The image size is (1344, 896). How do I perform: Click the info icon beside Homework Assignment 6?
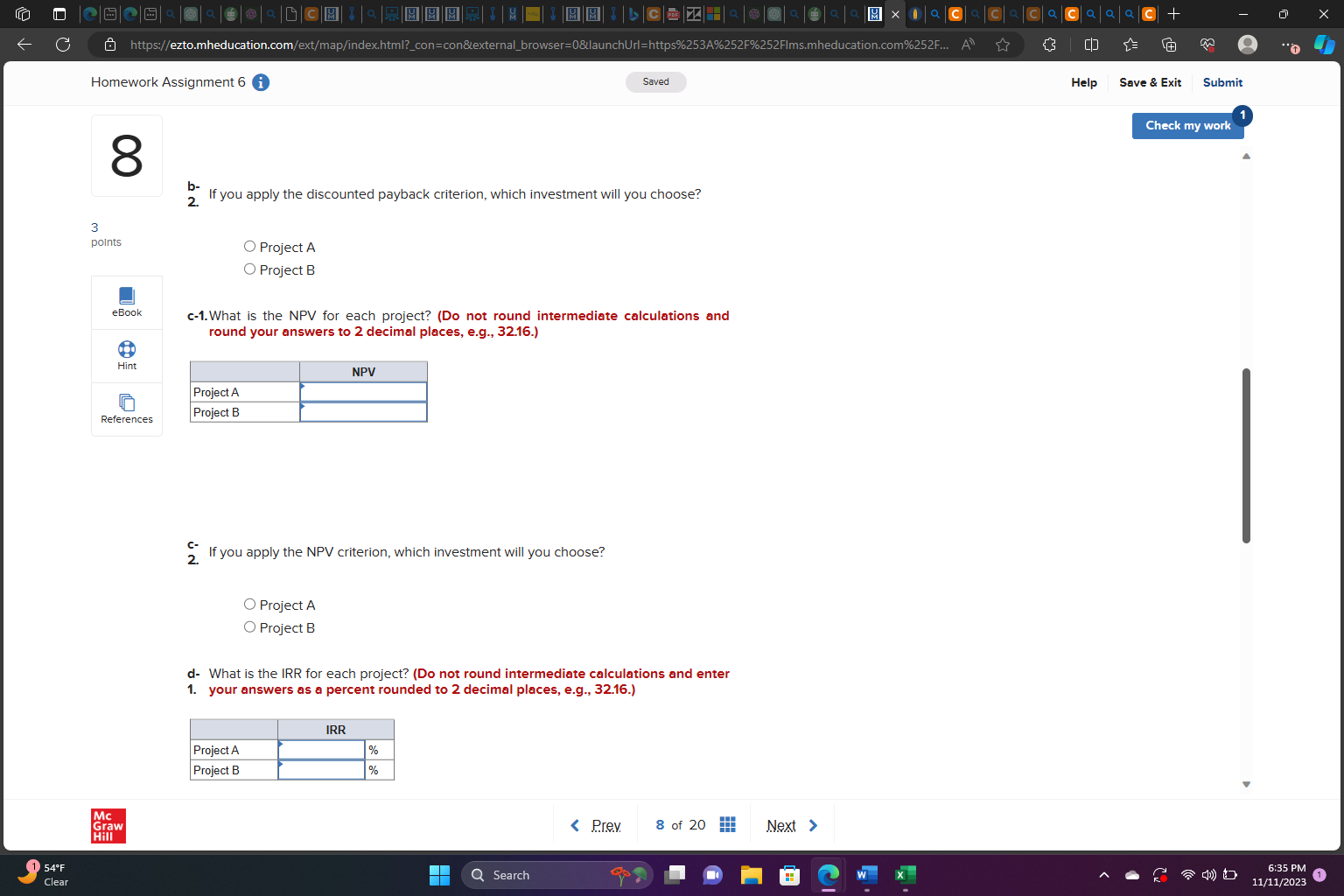pos(260,82)
